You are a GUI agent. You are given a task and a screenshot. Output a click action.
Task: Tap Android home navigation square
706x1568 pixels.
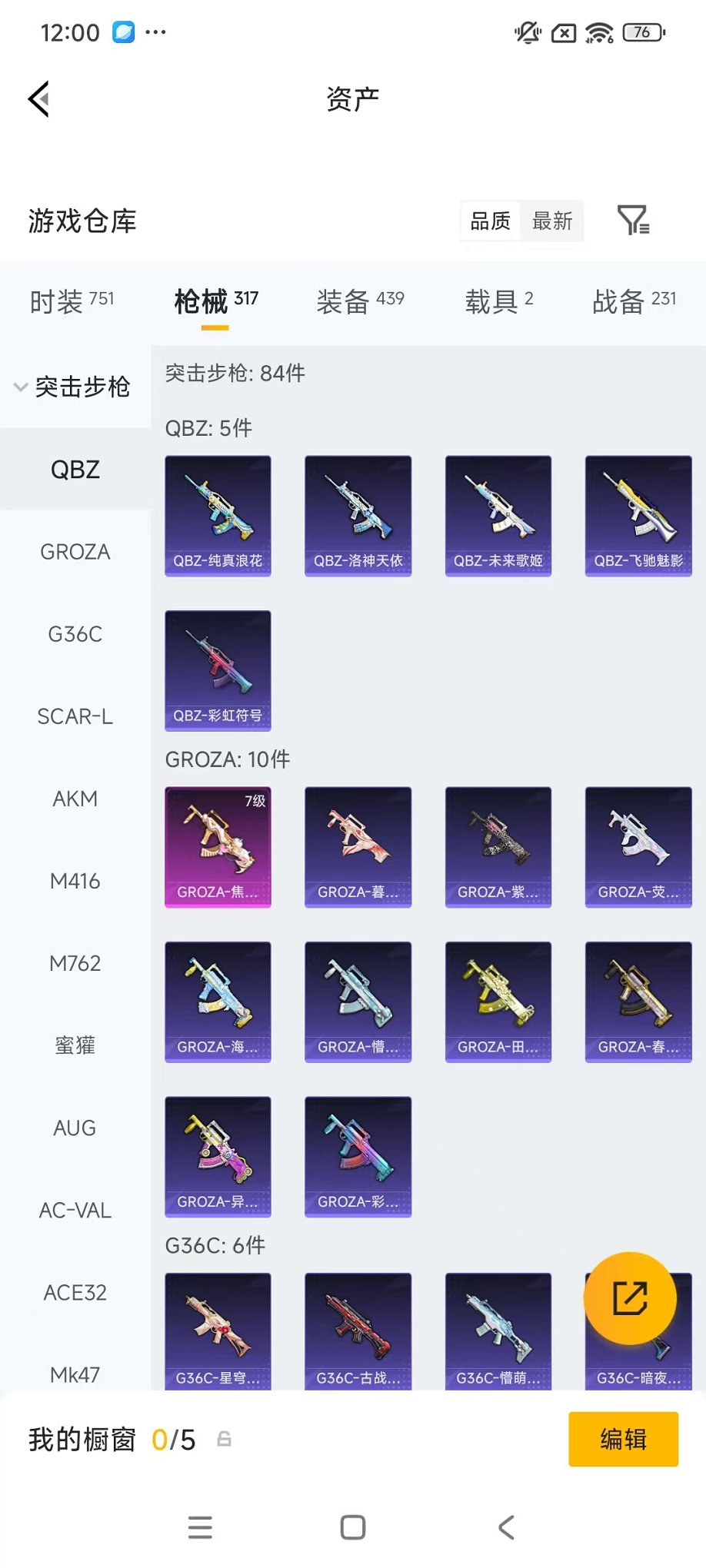(x=353, y=1526)
